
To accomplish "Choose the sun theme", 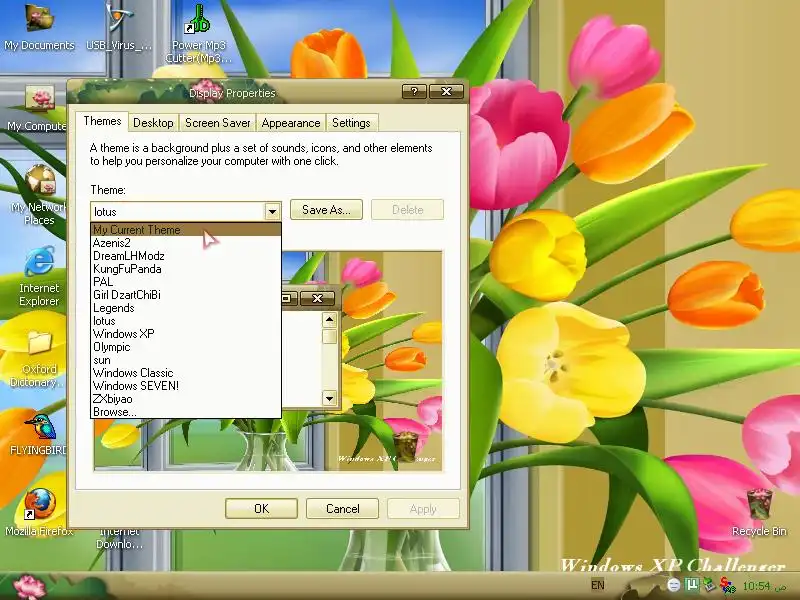I will (x=186, y=360).
